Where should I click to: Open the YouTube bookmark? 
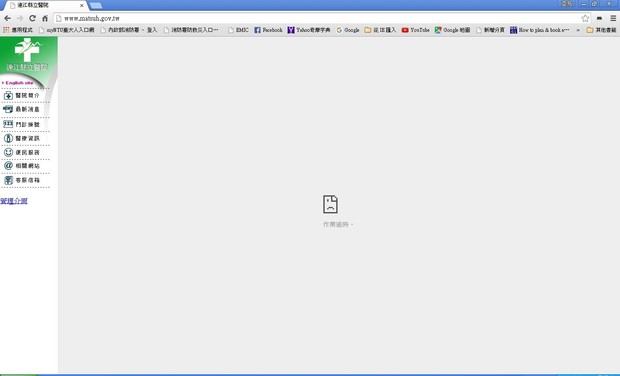(x=416, y=30)
